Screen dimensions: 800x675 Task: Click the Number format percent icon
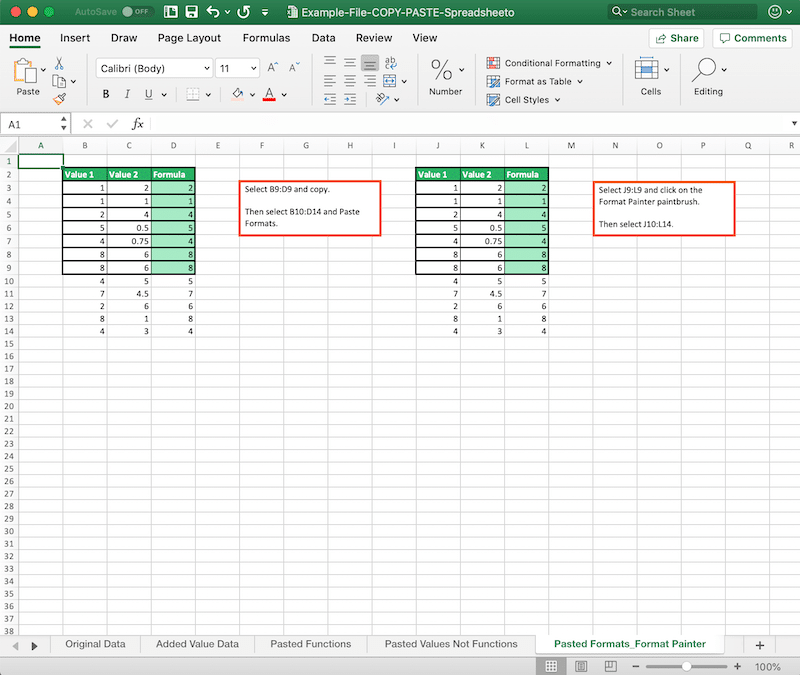(441, 70)
